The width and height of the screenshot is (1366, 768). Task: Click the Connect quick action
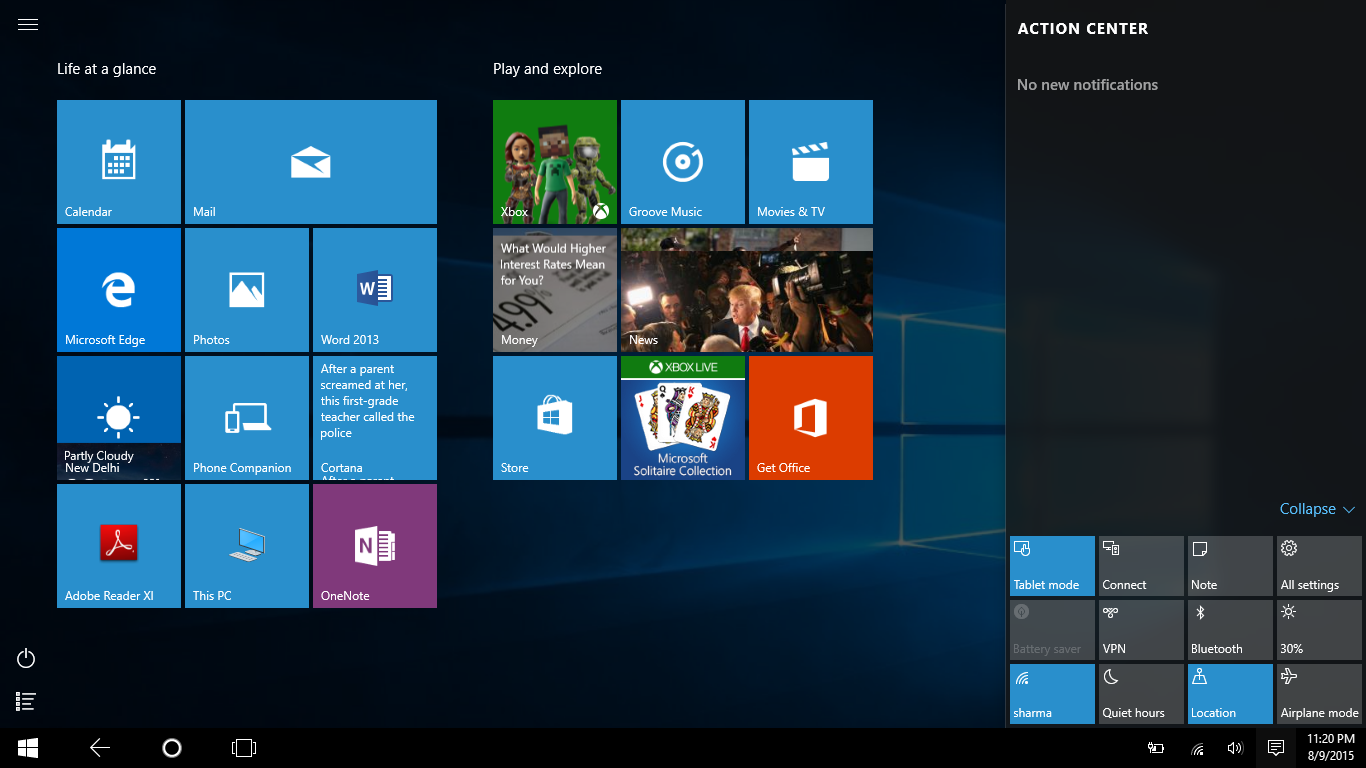coord(1141,566)
